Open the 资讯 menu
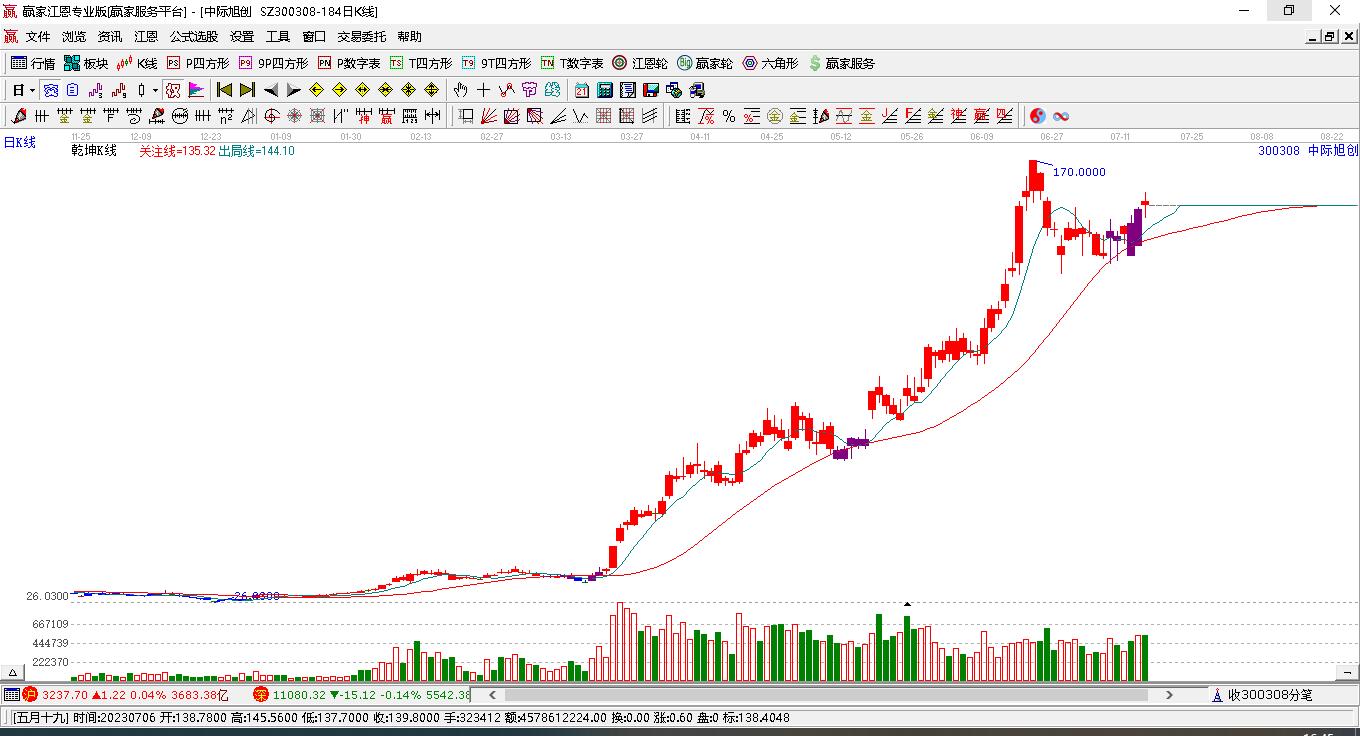 pos(110,37)
